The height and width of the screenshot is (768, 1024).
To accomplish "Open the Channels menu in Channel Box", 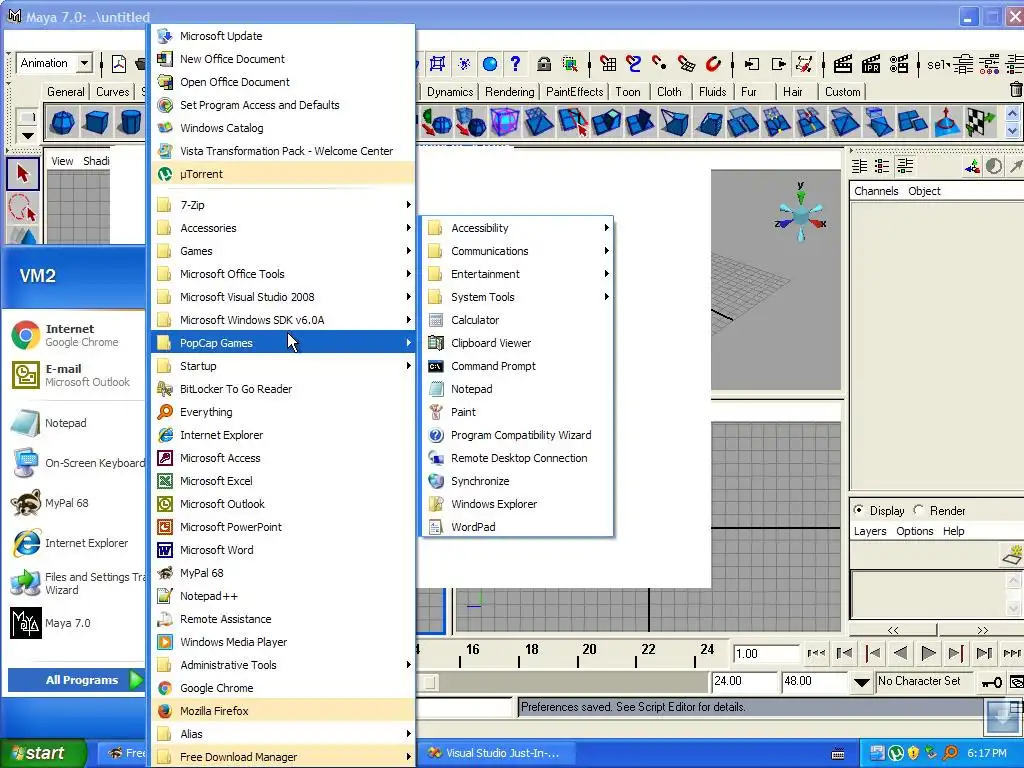I will click(876, 191).
